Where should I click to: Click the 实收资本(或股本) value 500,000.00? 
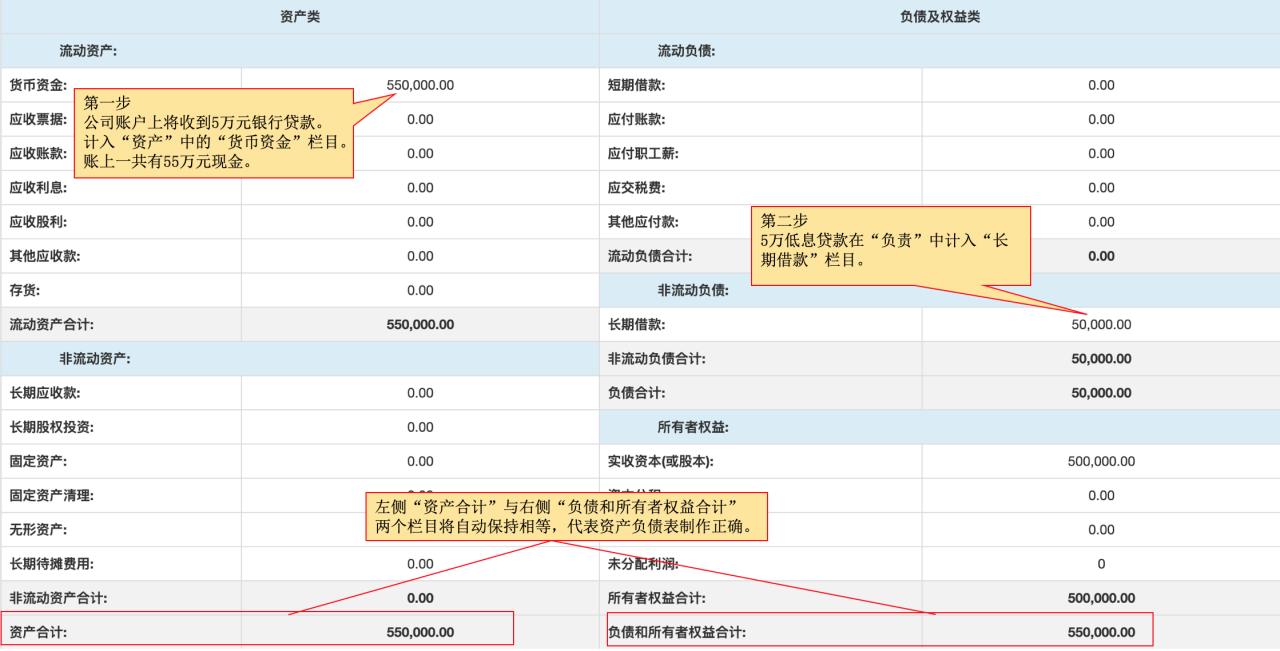point(1101,461)
